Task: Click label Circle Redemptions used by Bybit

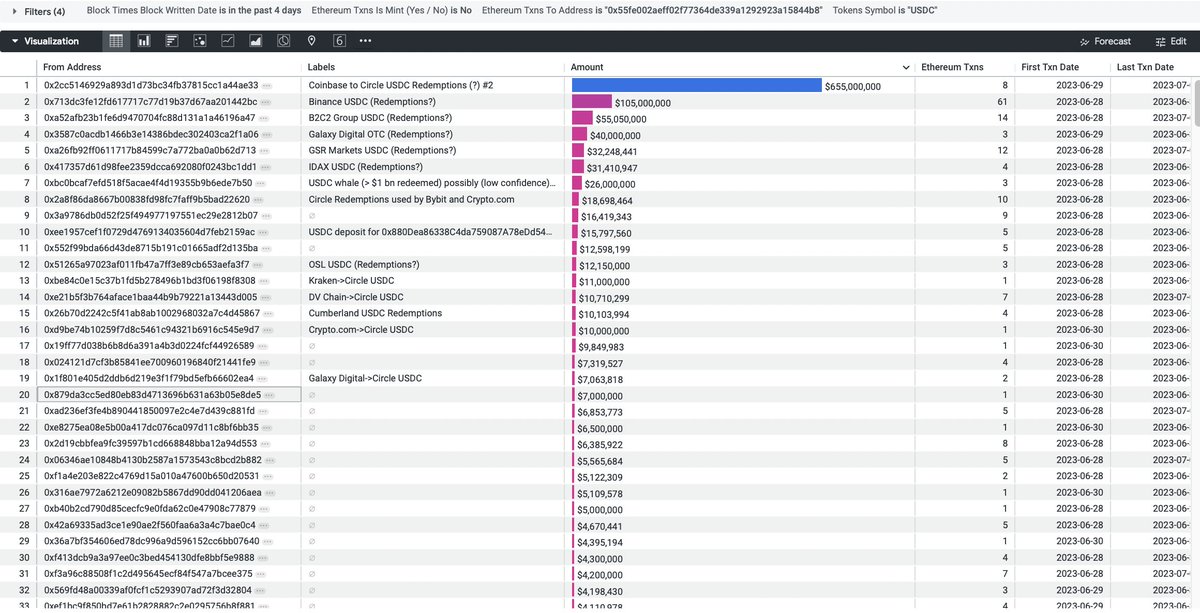Action: tap(411, 199)
